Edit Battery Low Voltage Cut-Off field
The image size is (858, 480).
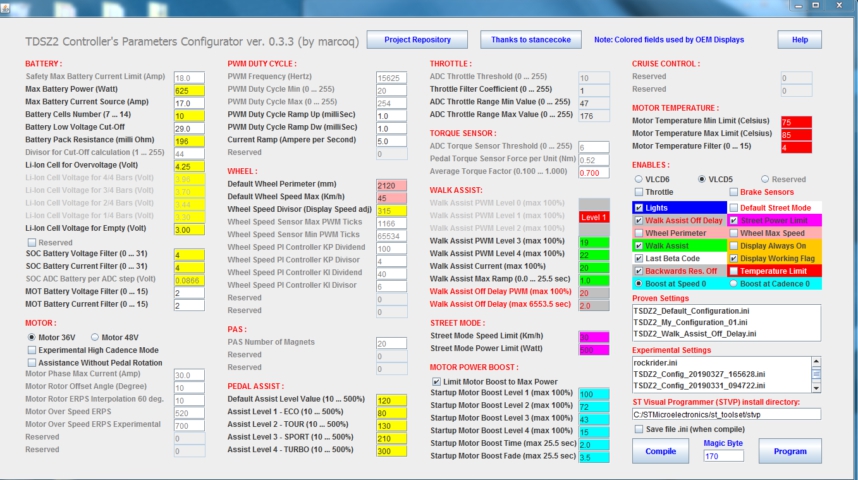point(189,128)
